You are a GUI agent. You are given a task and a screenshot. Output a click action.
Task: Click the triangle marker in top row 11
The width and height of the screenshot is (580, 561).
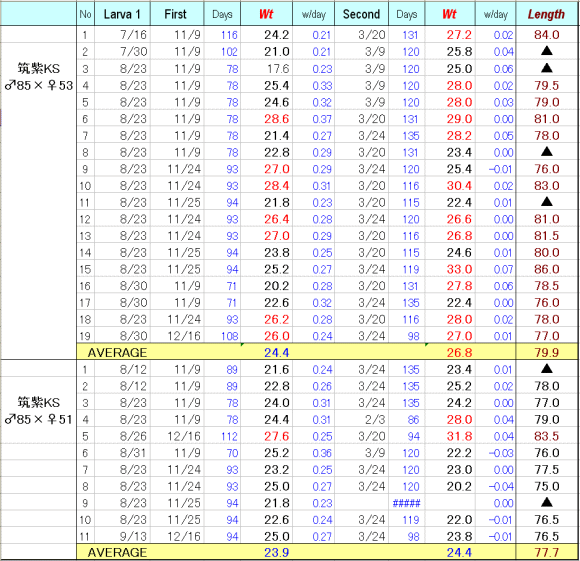[546, 202]
